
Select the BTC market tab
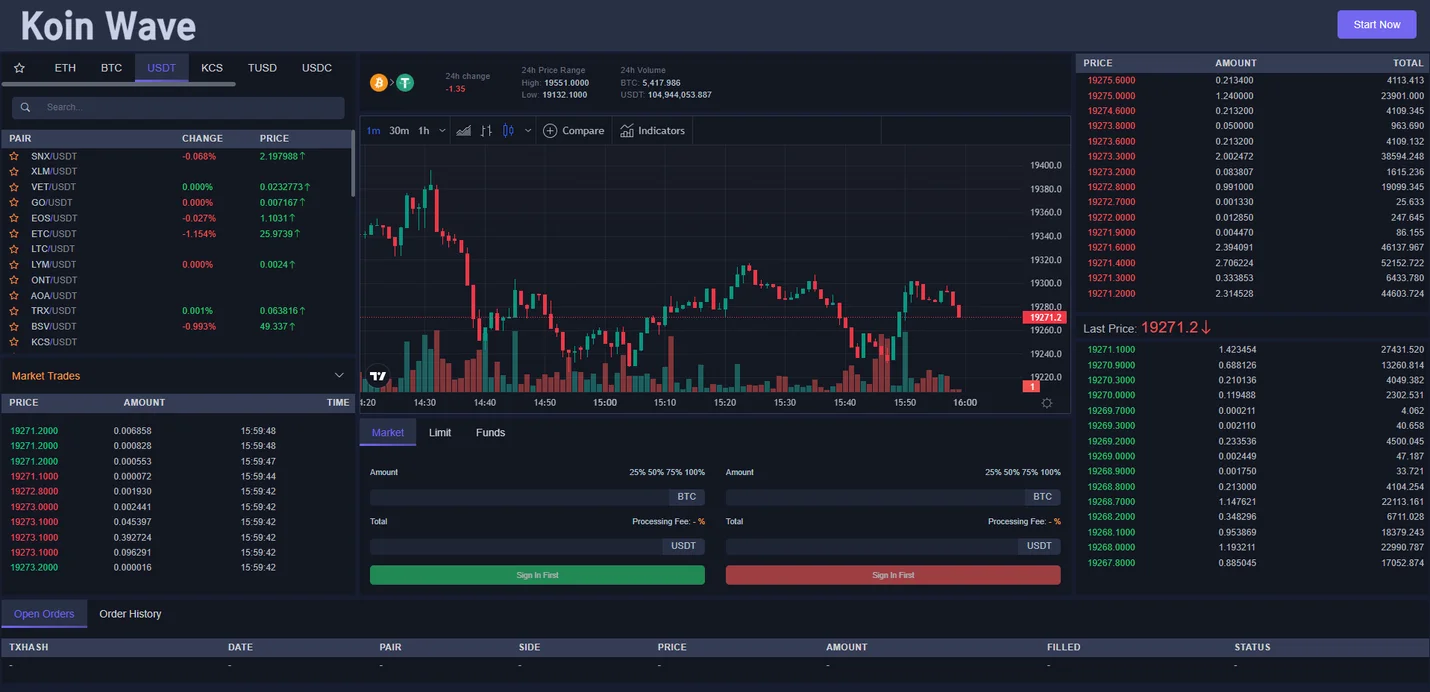pyautogui.click(x=111, y=68)
